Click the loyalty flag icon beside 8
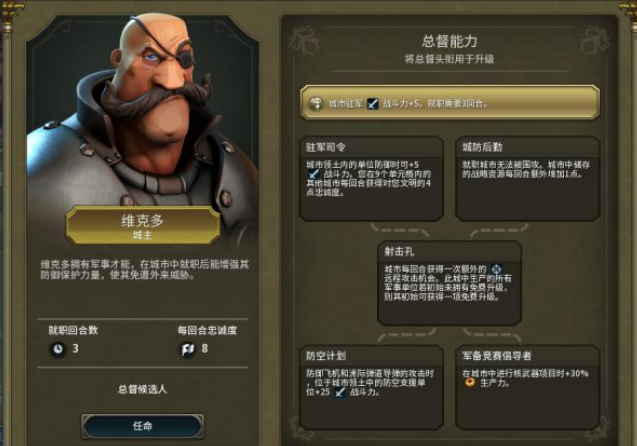 [187, 349]
